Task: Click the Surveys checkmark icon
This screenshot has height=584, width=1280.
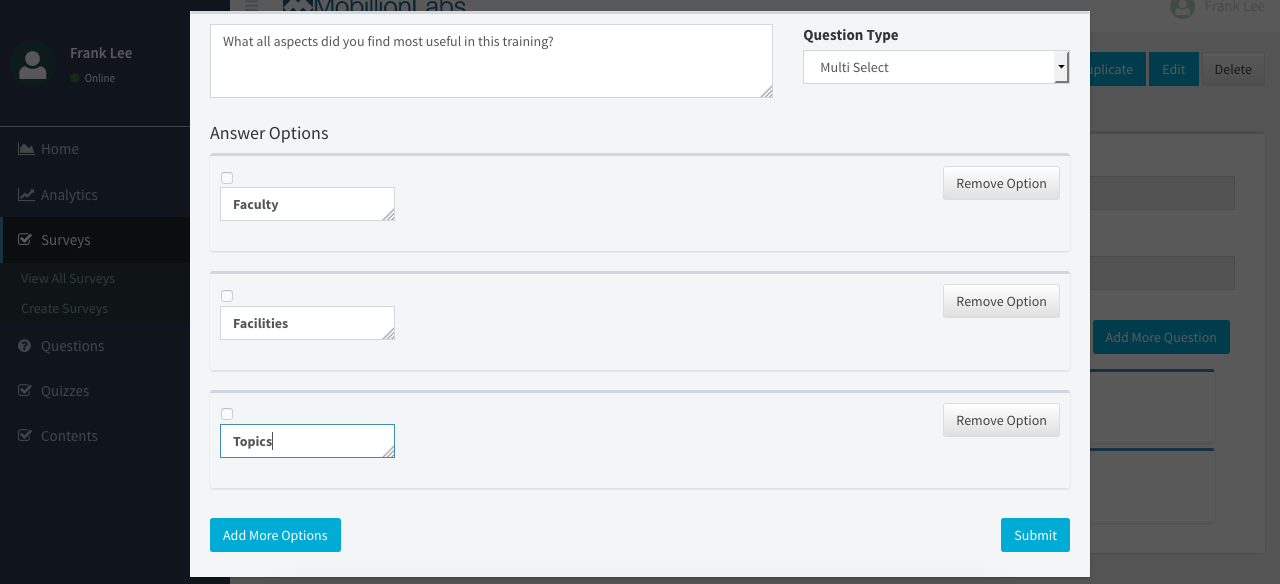Action: click(25, 240)
